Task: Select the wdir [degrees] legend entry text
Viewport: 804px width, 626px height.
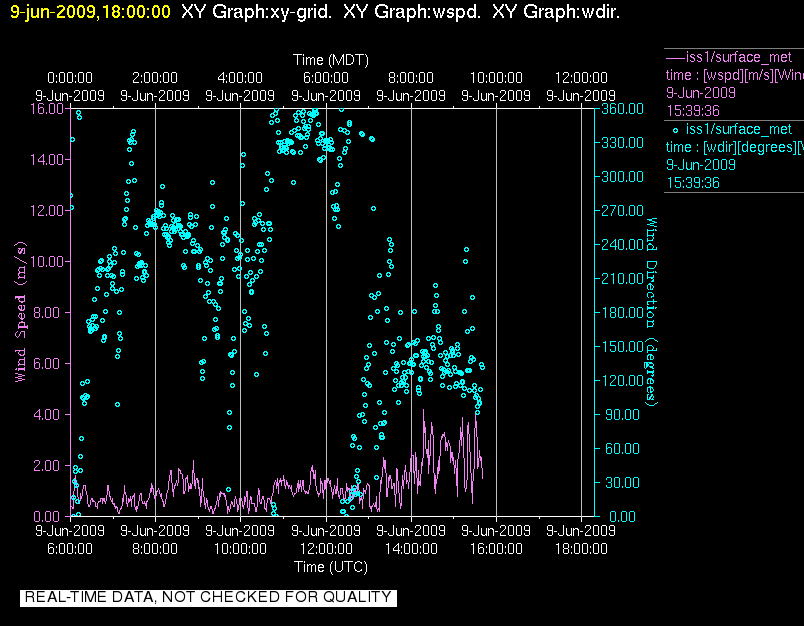Action: coord(735,147)
